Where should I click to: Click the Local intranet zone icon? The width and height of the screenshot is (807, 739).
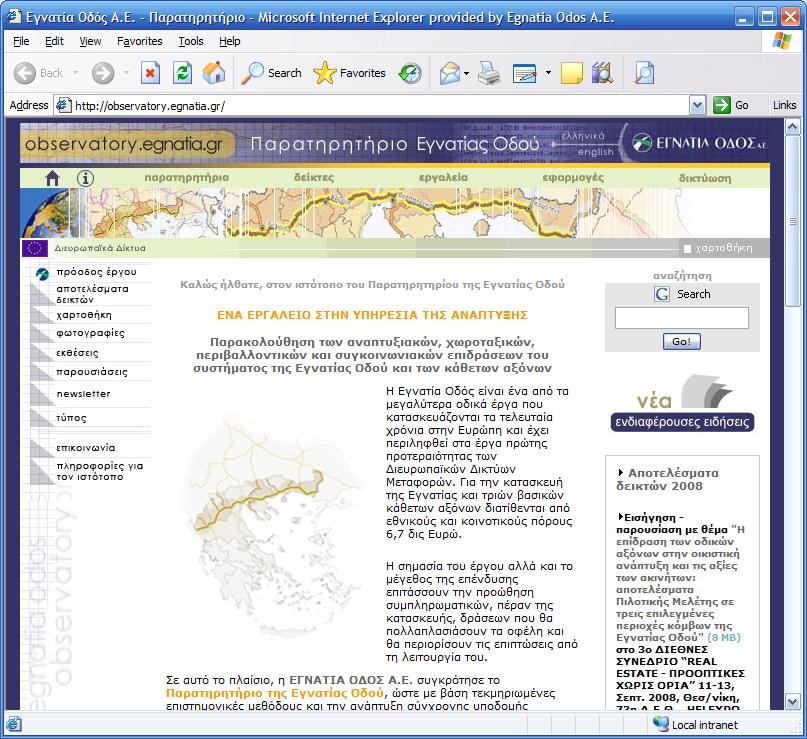tap(660, 724)
